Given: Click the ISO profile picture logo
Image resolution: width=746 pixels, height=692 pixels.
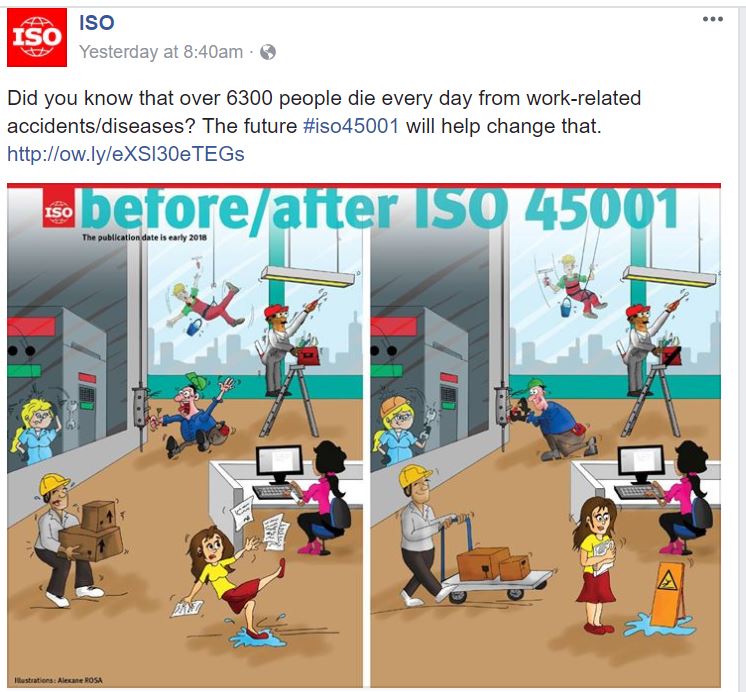Looking at the screenshot, I should coord(37,37).
